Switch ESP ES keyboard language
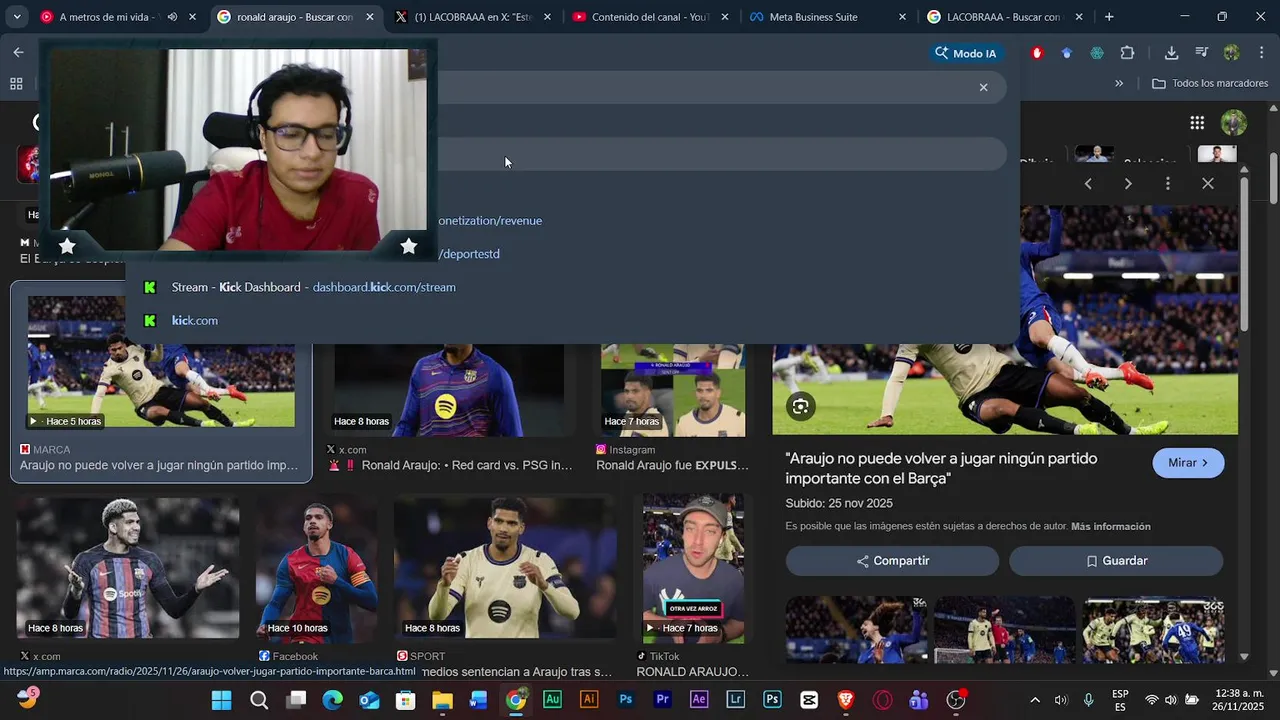The width and height of the screenshot is (1280, 720). (1120, 700)
